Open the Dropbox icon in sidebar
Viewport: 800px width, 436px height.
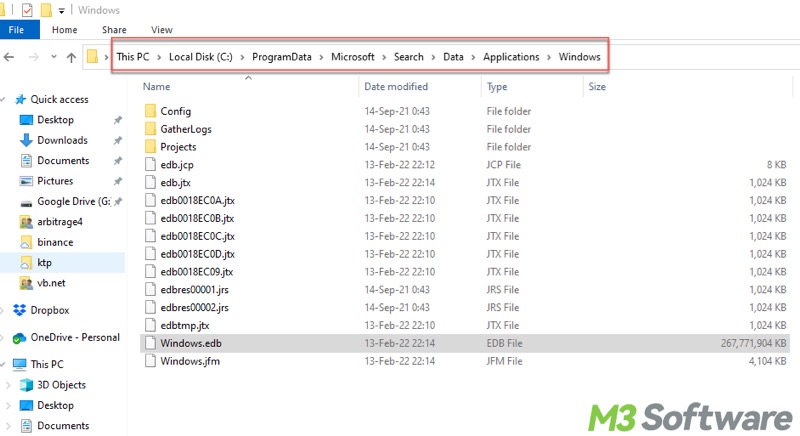click(20, 310)
